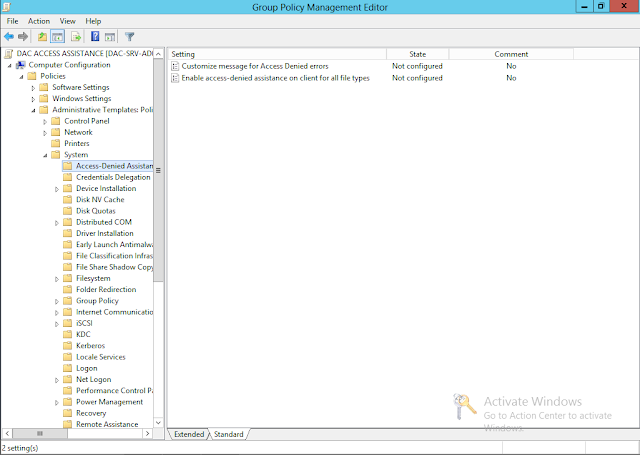The image size is (640, 455).
Task: Select Folder Redirection folder
Action: (106, 289)
